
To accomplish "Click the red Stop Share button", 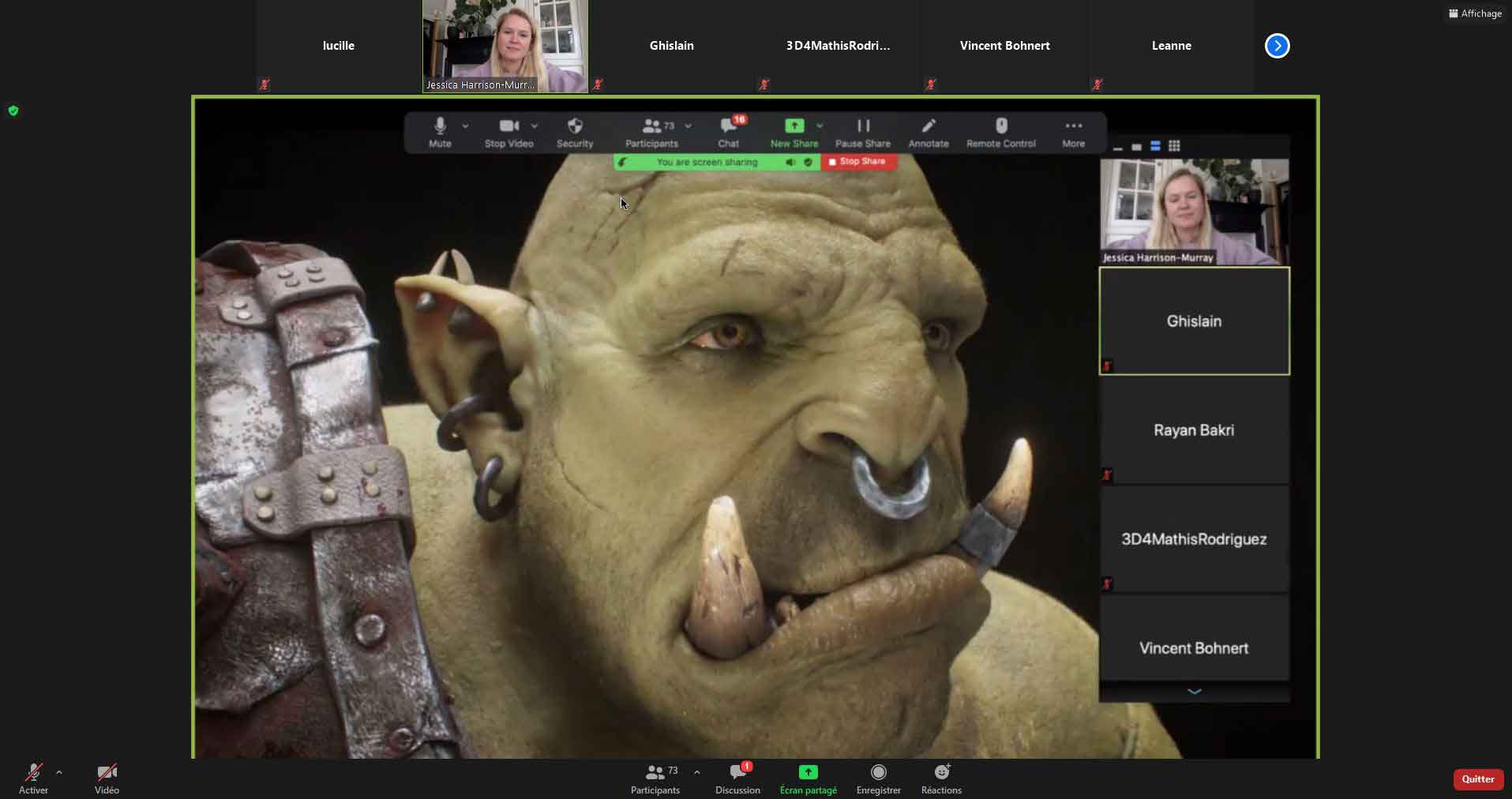I will (858, 161).
